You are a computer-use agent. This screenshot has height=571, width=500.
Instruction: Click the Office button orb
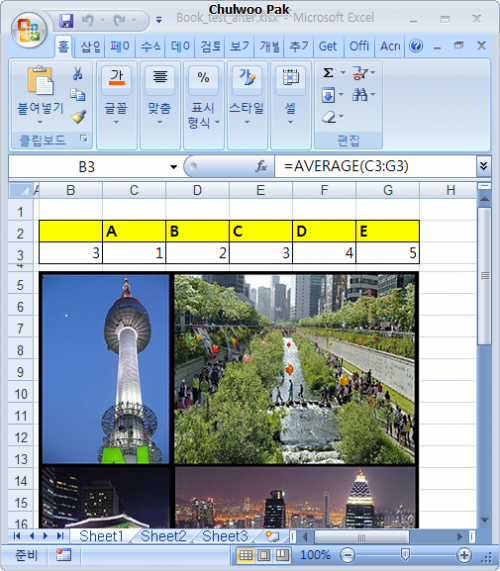pos(29,30)
